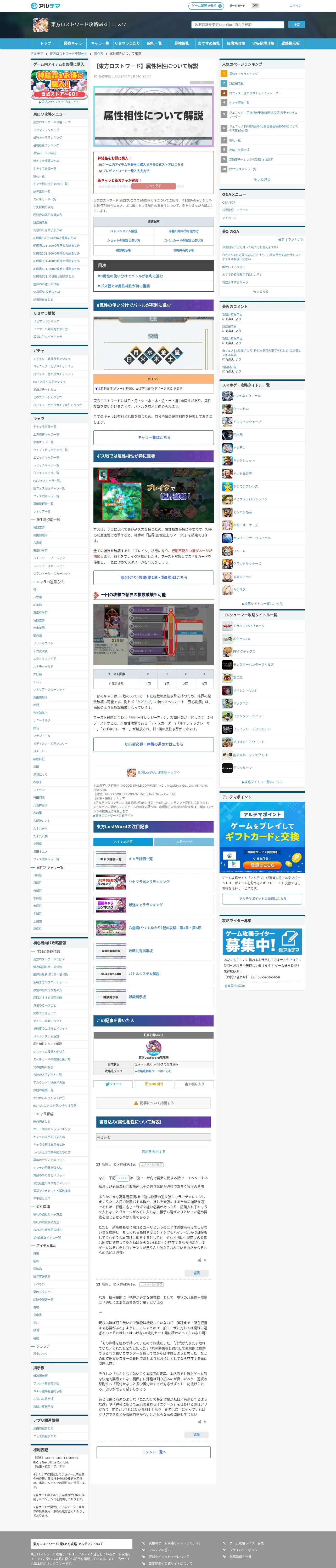Open the ホワイトアウトサバイバル game icon

227,538
